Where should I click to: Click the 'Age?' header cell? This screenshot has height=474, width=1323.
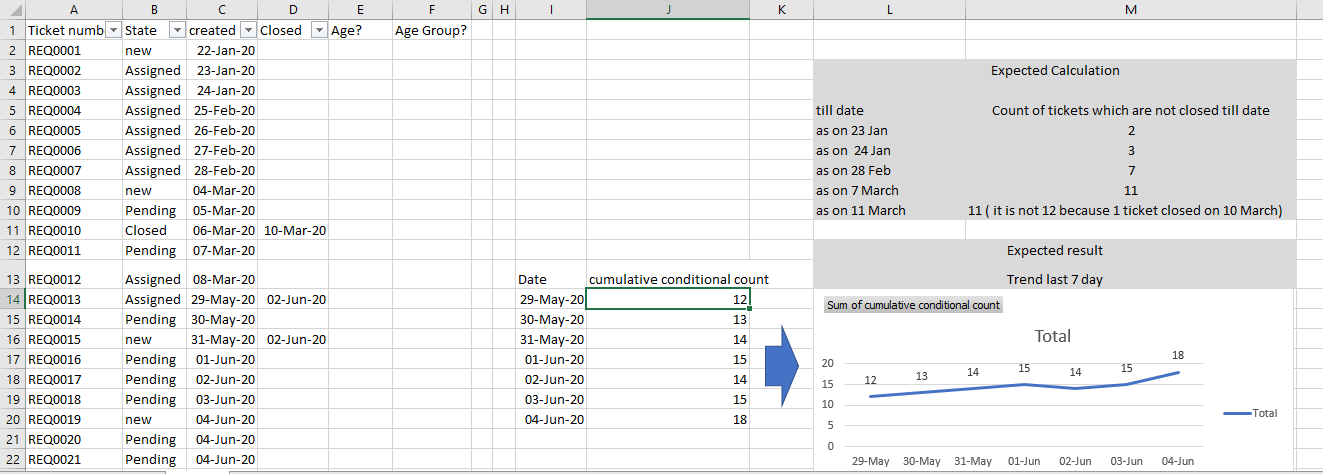click(x=360, y=30)
